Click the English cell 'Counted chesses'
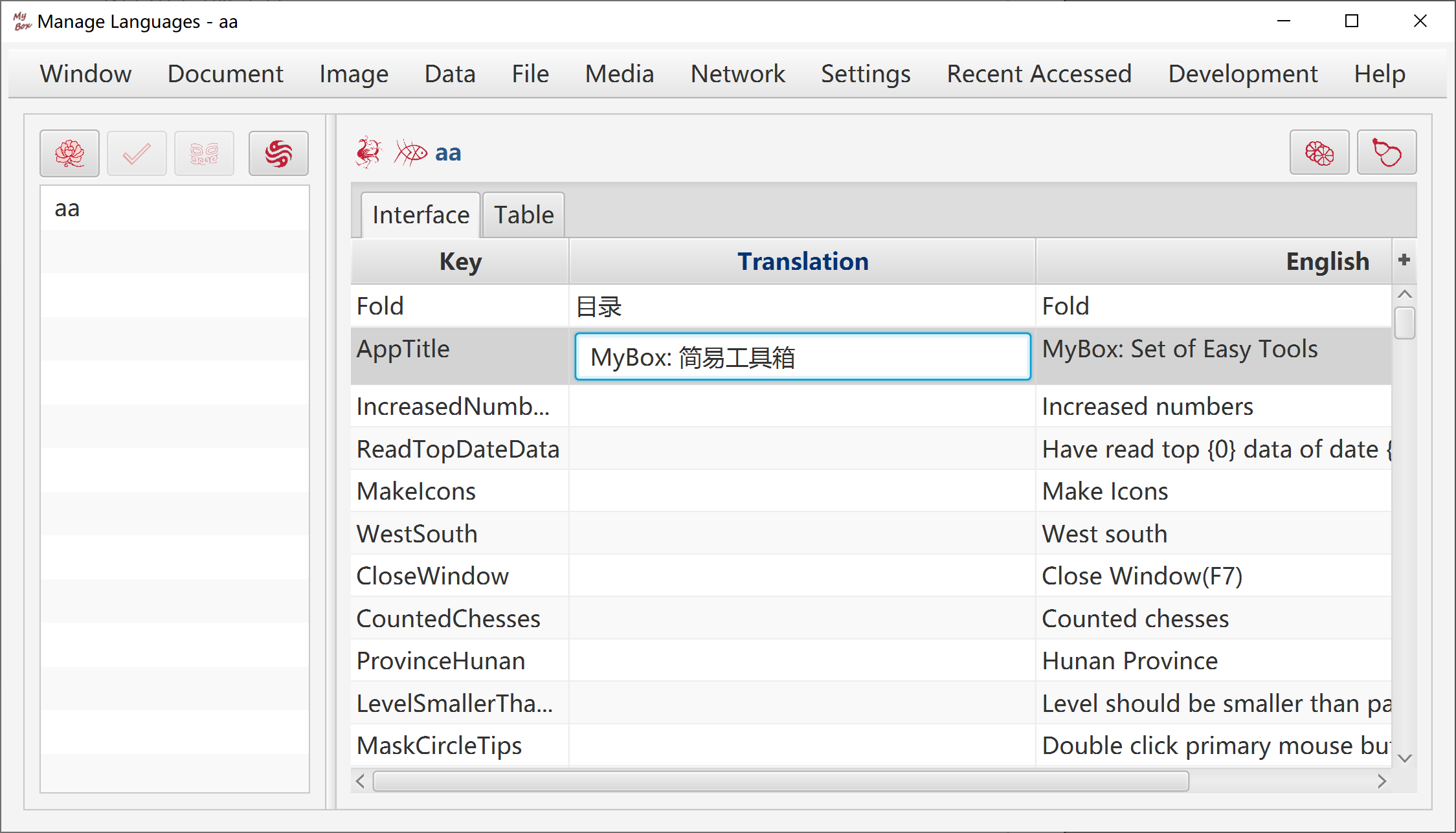Viewport: 1456px width, 833px height. coord(1214,619)
